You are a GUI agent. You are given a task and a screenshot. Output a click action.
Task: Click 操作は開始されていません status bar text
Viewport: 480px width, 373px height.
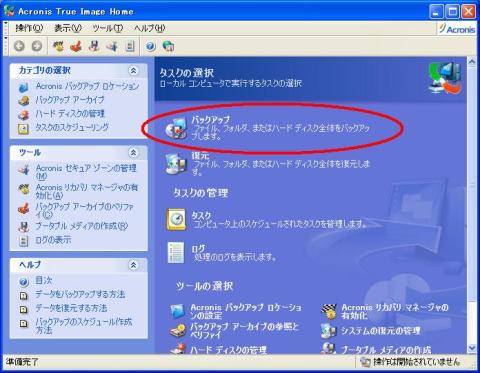click(416, 361)
